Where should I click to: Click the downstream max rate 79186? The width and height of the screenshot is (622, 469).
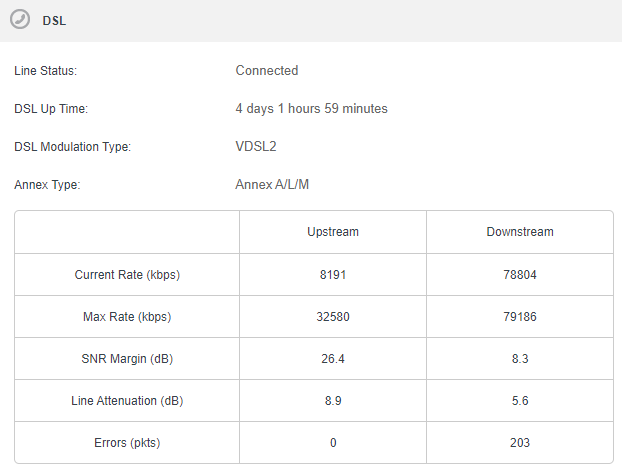pos(520,317)
